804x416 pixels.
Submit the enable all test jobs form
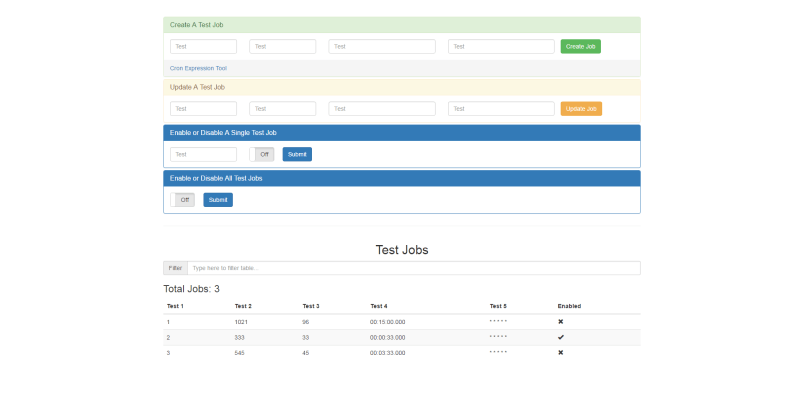pos(218,200)
